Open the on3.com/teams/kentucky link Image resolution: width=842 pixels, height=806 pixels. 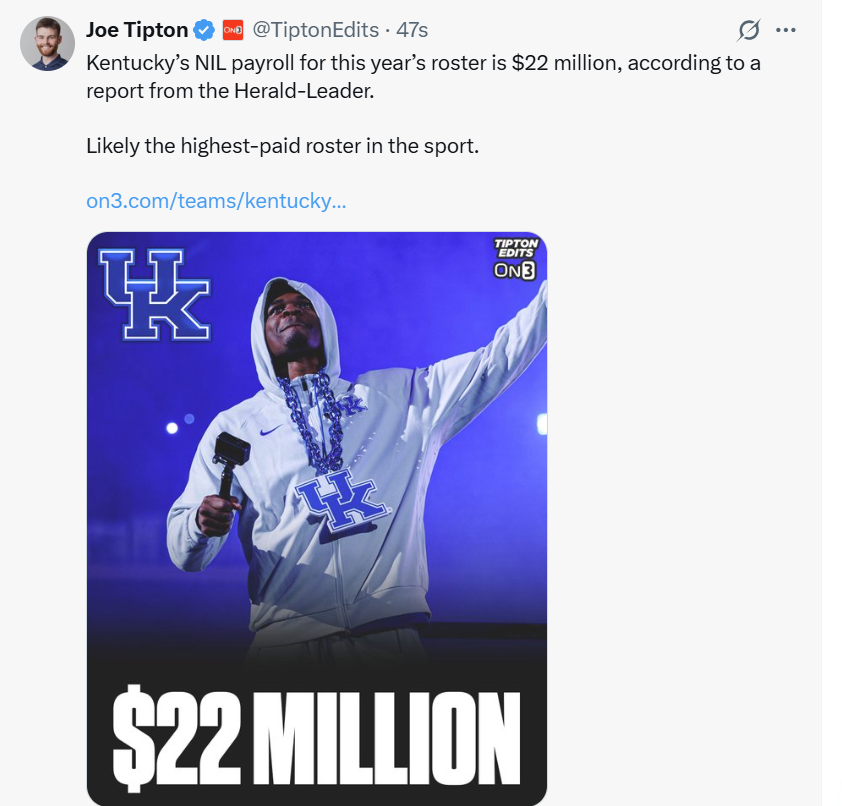pyautogui.click(x=216, y=200)
